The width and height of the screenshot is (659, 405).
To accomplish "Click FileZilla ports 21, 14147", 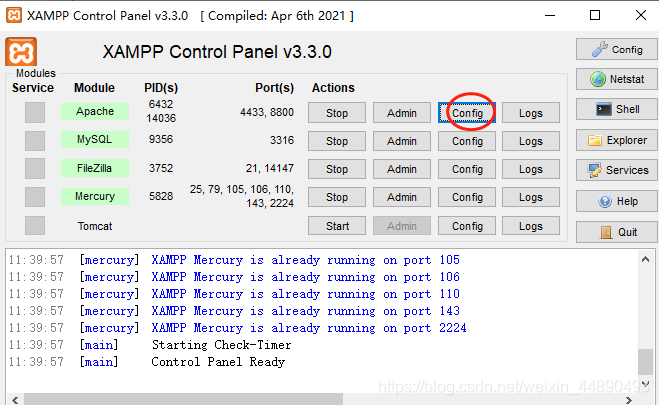I will tap(270, 168).
